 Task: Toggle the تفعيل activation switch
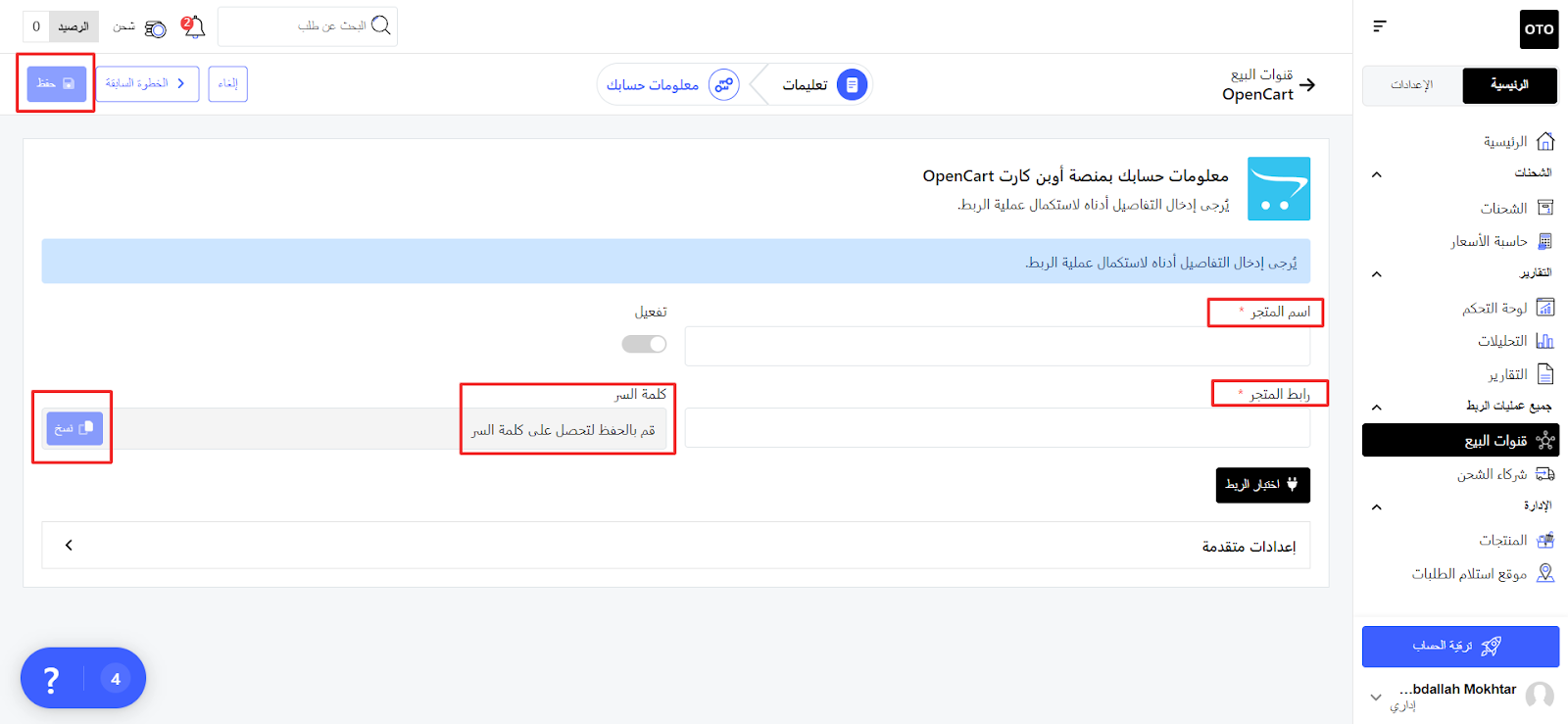tap(644, 344)
